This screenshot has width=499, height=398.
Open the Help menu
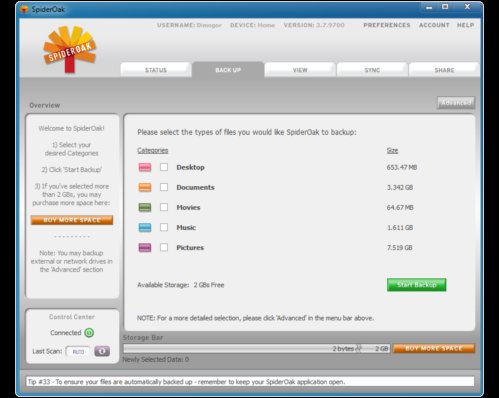(x=465, y=25)
